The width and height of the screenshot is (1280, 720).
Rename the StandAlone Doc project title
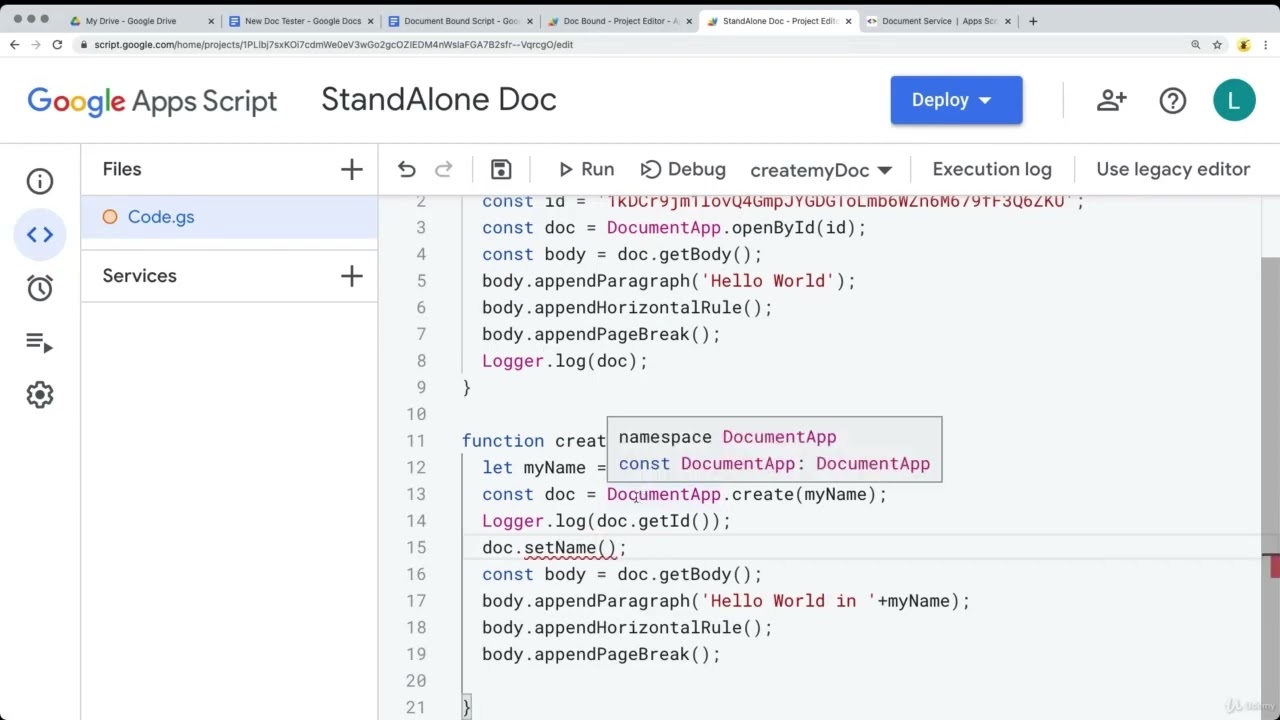click(438, 99)
